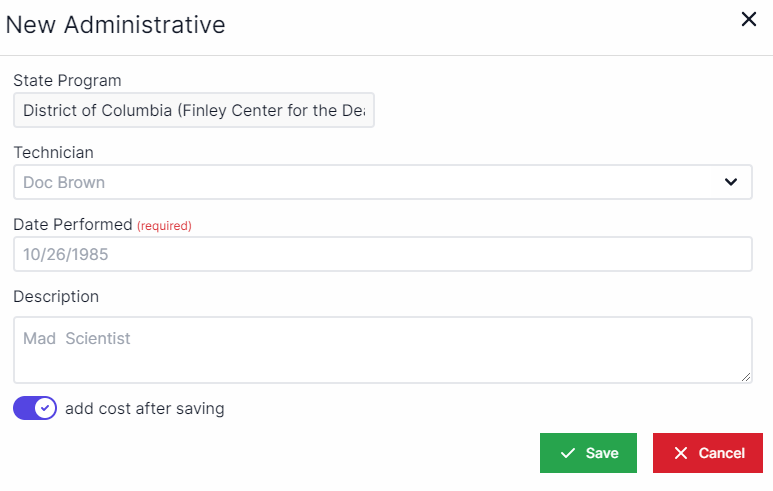
Task: Cancel the new administrative entry
Action: point(707,453)
